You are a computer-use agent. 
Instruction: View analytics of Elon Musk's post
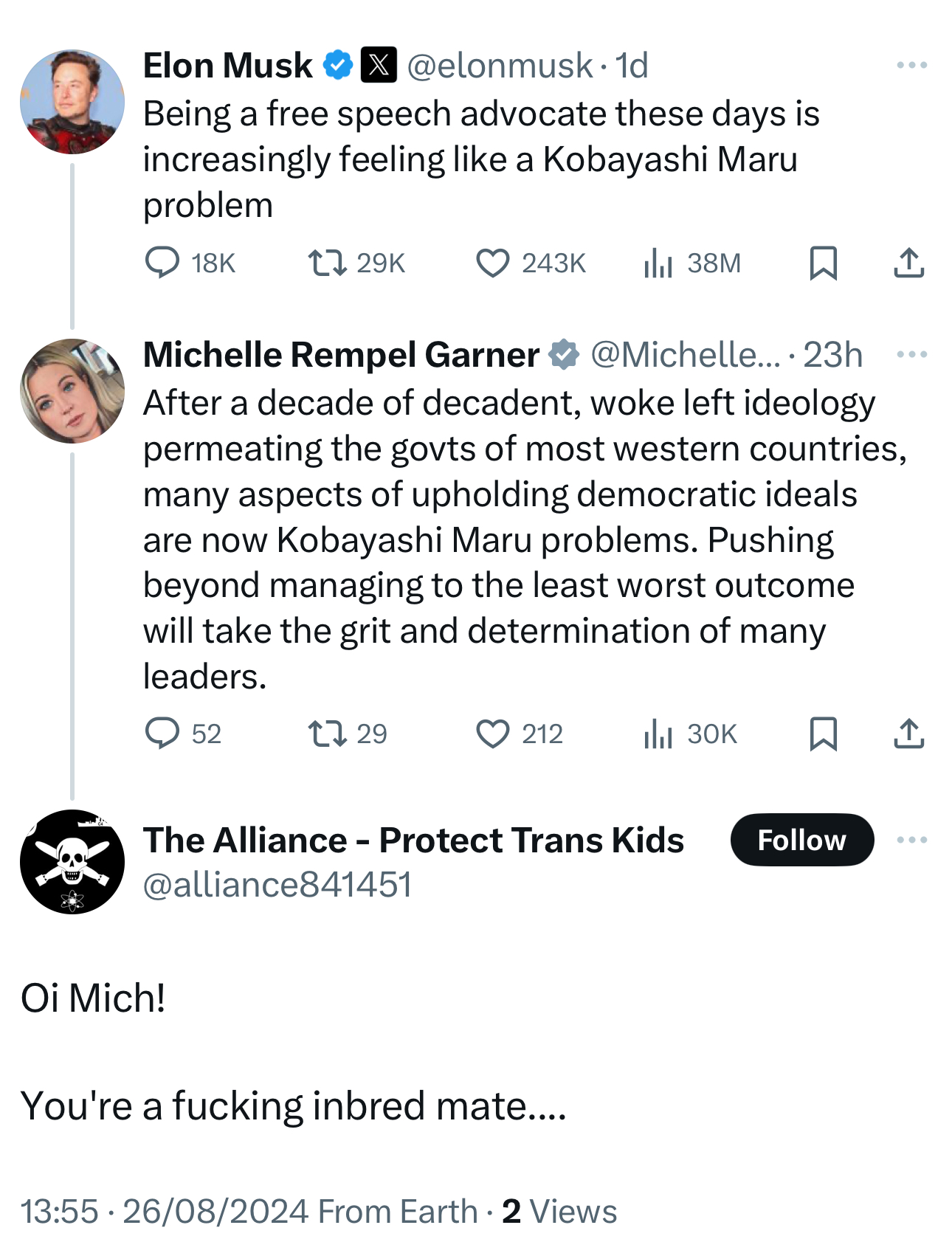(x=658, y=263)
